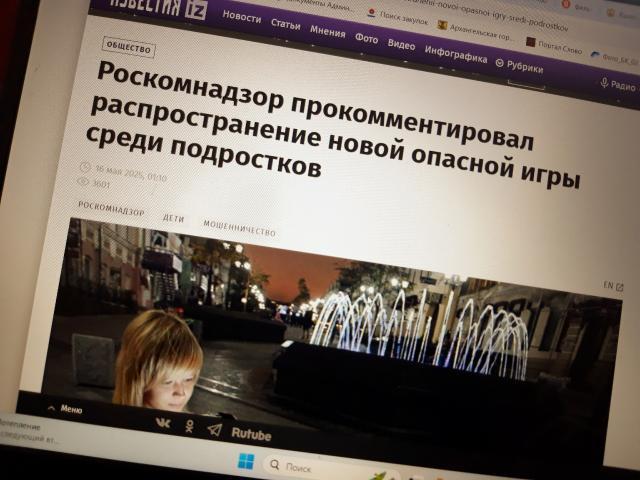Click the Поиск закупок bookmark favicon
This screenshot has height=480, width=640.
pos(371,12)
